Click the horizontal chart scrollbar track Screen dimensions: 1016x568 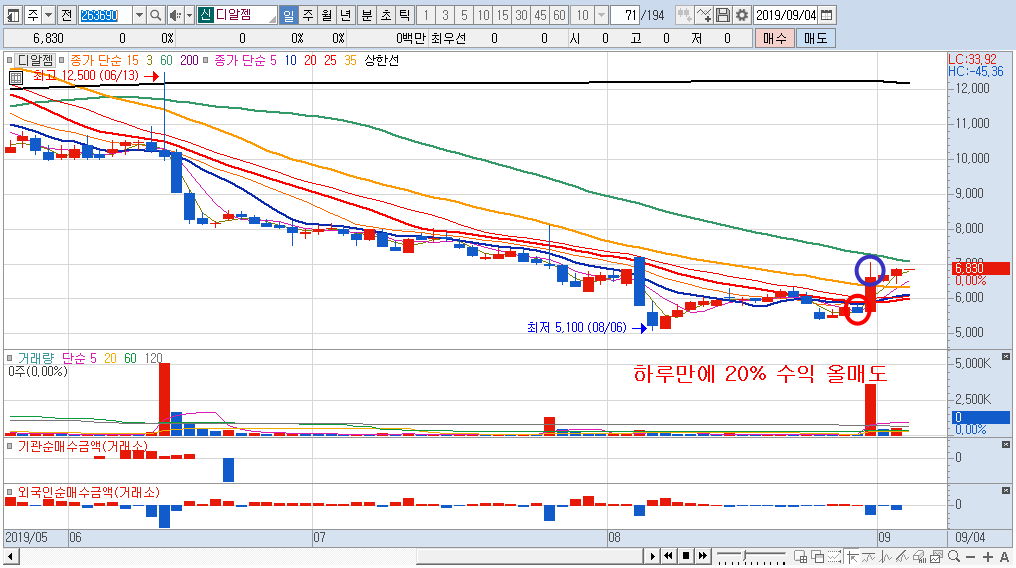coord(330,556)
